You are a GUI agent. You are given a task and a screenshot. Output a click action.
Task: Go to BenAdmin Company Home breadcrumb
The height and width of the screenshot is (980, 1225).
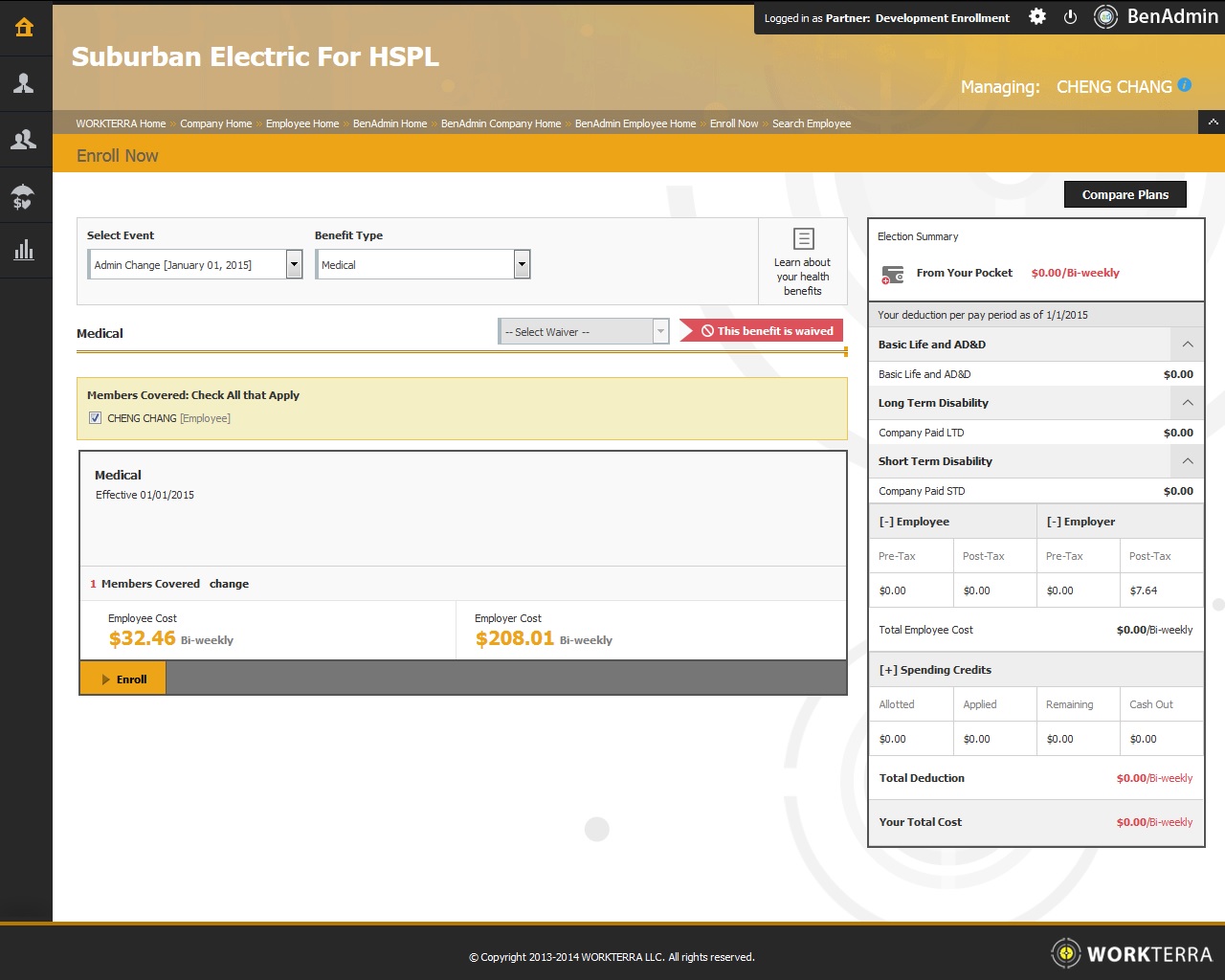[501, 123]
